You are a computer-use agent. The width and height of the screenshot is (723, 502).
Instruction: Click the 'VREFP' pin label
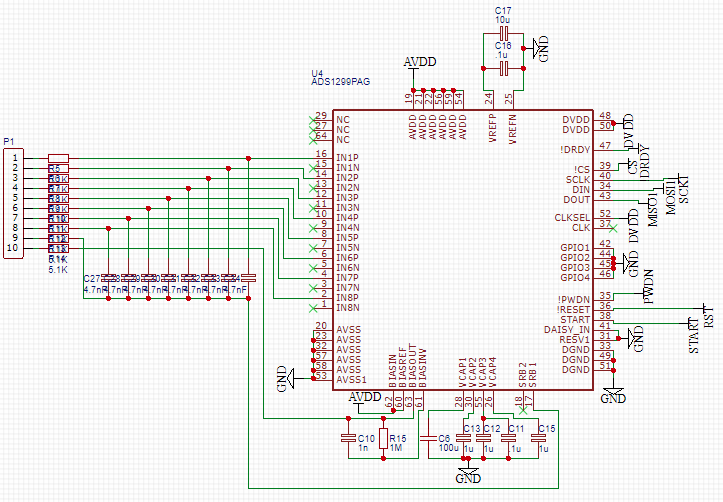click(x=492, y=128)
